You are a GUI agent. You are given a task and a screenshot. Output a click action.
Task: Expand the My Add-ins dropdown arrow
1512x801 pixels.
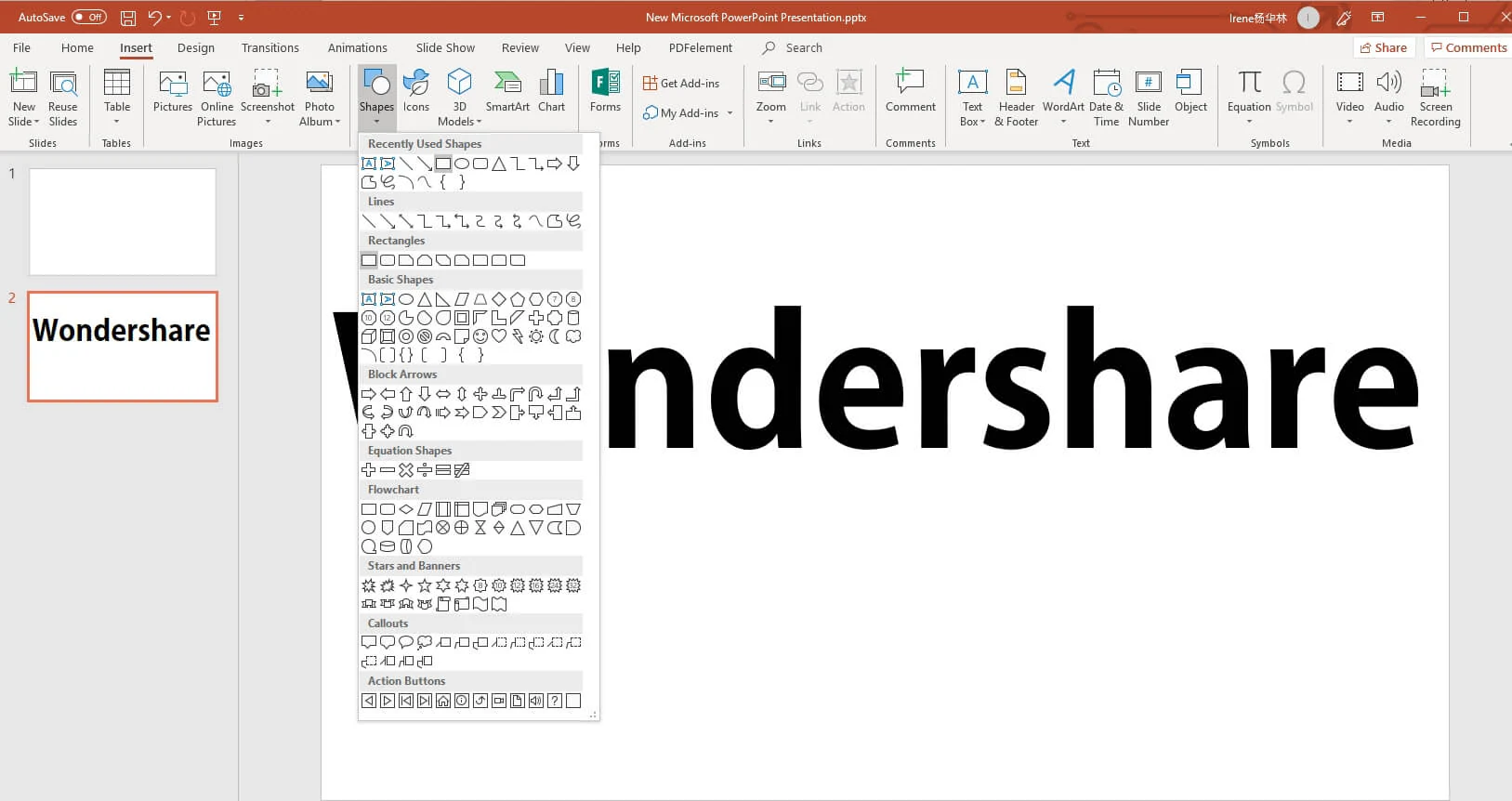[730, 113]
